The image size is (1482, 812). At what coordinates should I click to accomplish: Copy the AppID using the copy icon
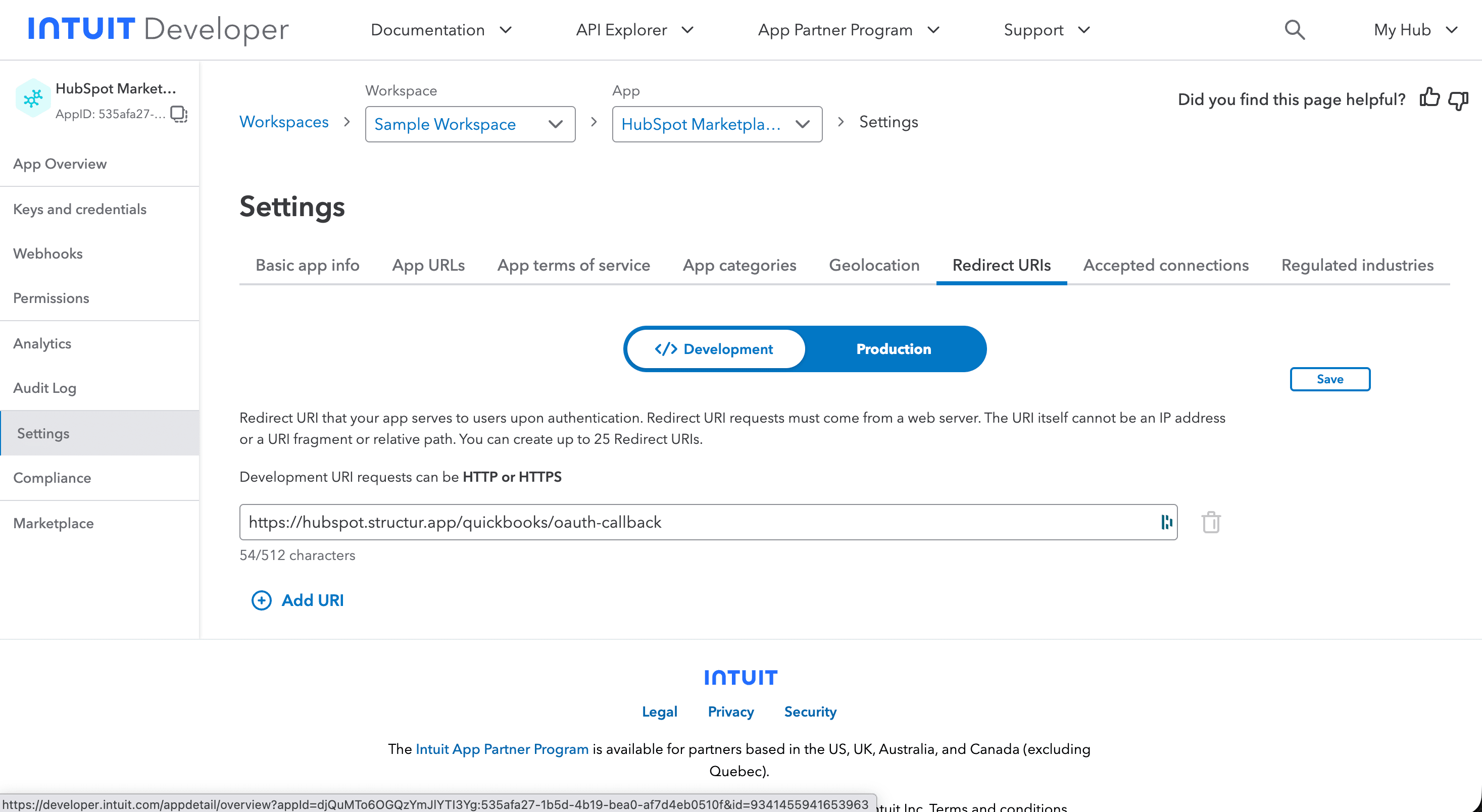pos(178,115)
